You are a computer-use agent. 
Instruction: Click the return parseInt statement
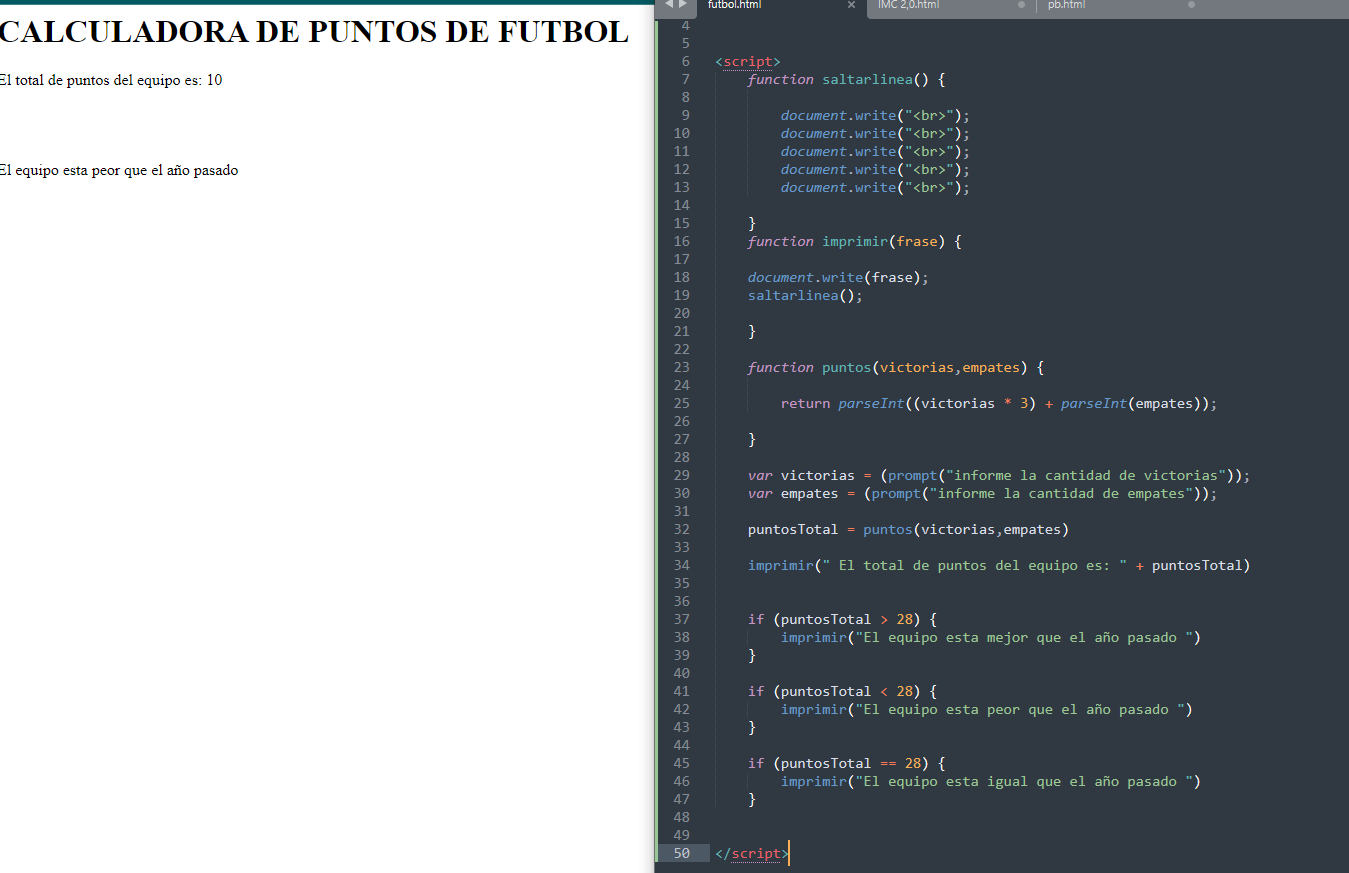[999, 403]
